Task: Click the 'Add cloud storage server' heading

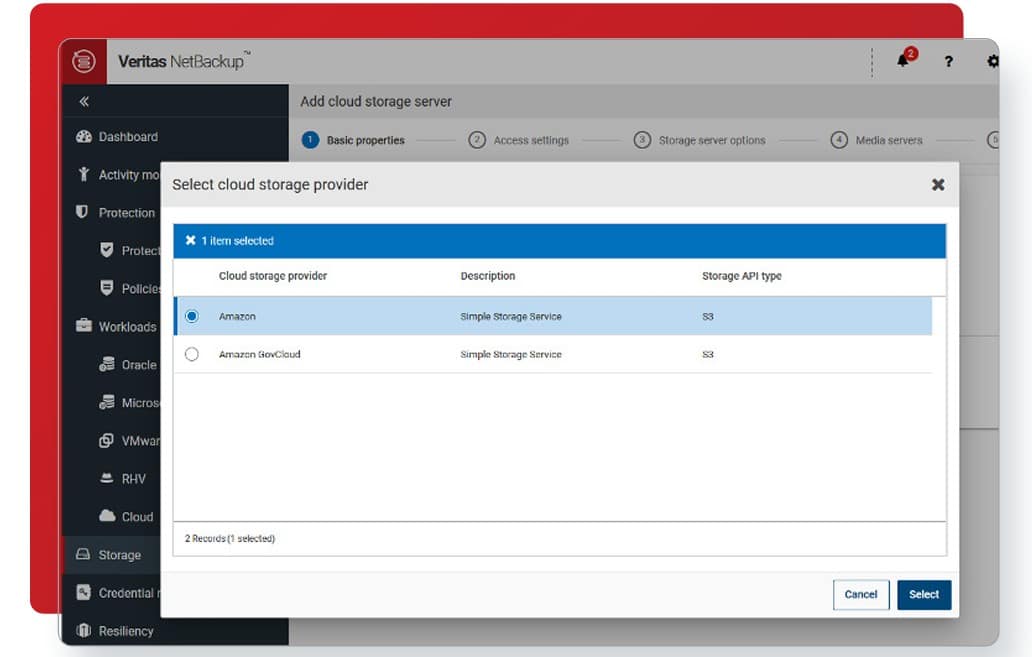Action: [x=376, y=101]
